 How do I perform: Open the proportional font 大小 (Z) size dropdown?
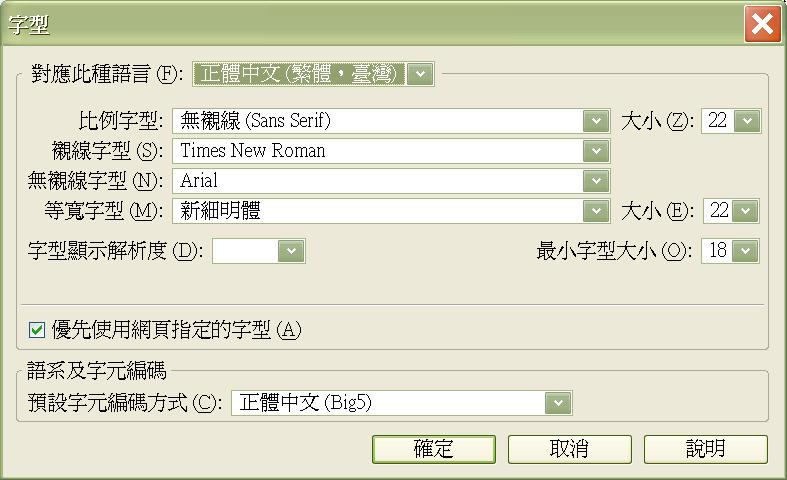[x=746, y=121]
